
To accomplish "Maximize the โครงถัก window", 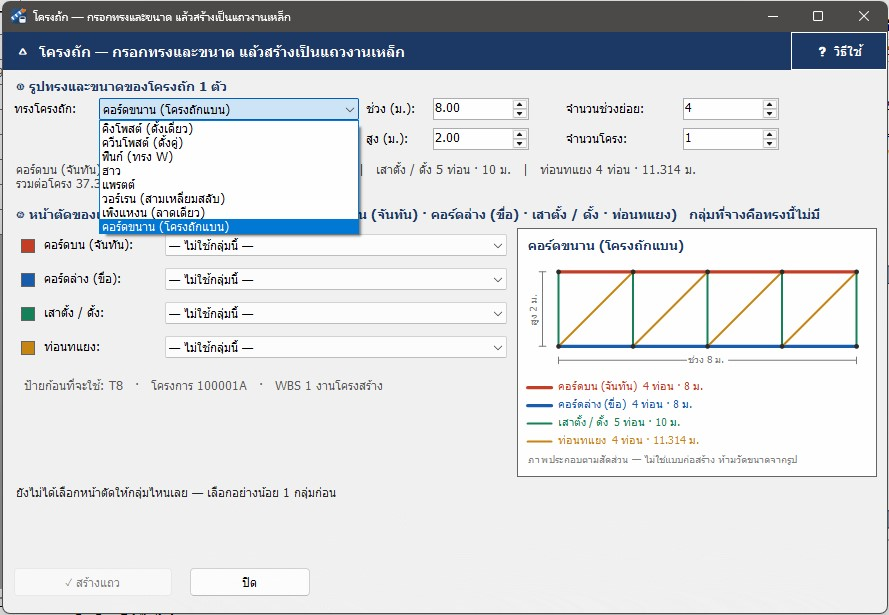I will tap(818, 16).
